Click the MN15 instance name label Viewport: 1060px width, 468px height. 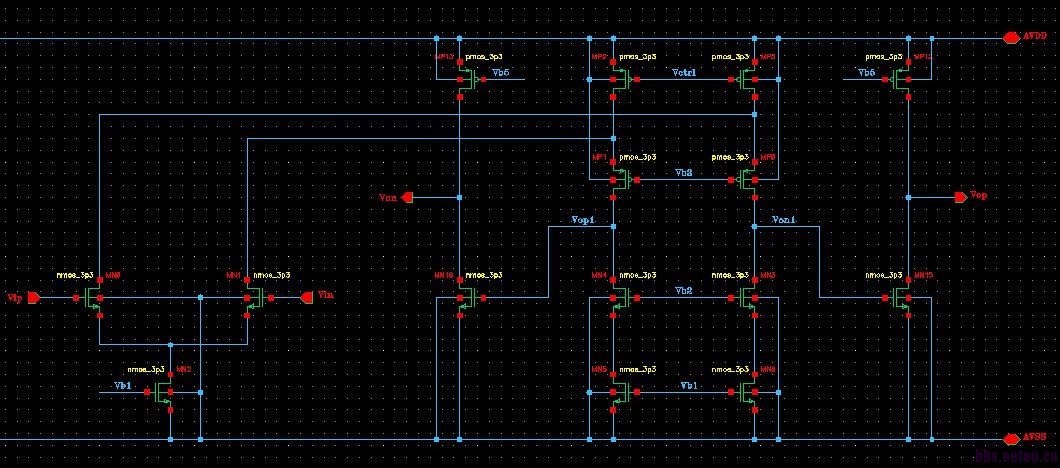click(x=923, y=275)
